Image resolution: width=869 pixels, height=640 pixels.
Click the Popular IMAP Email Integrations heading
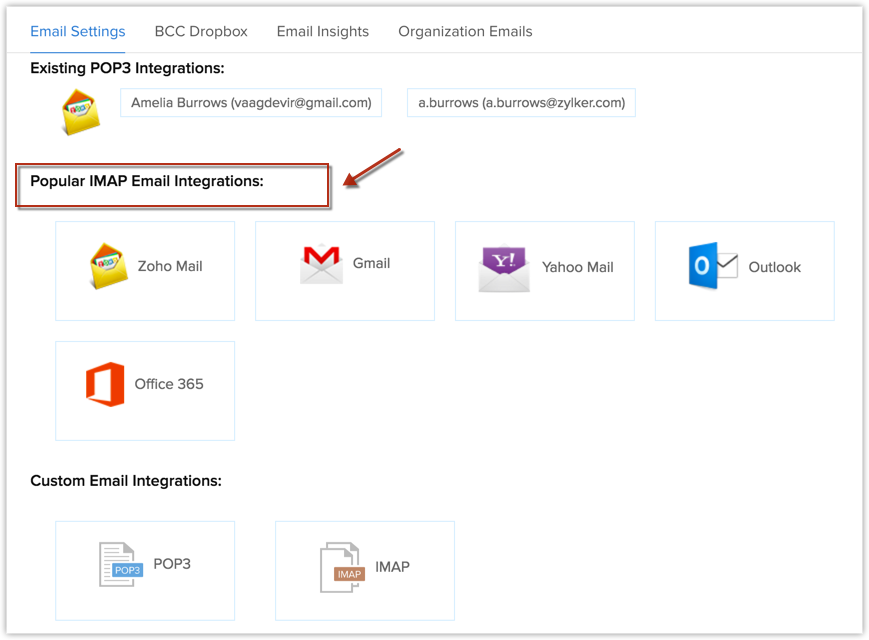click(147, 181)
